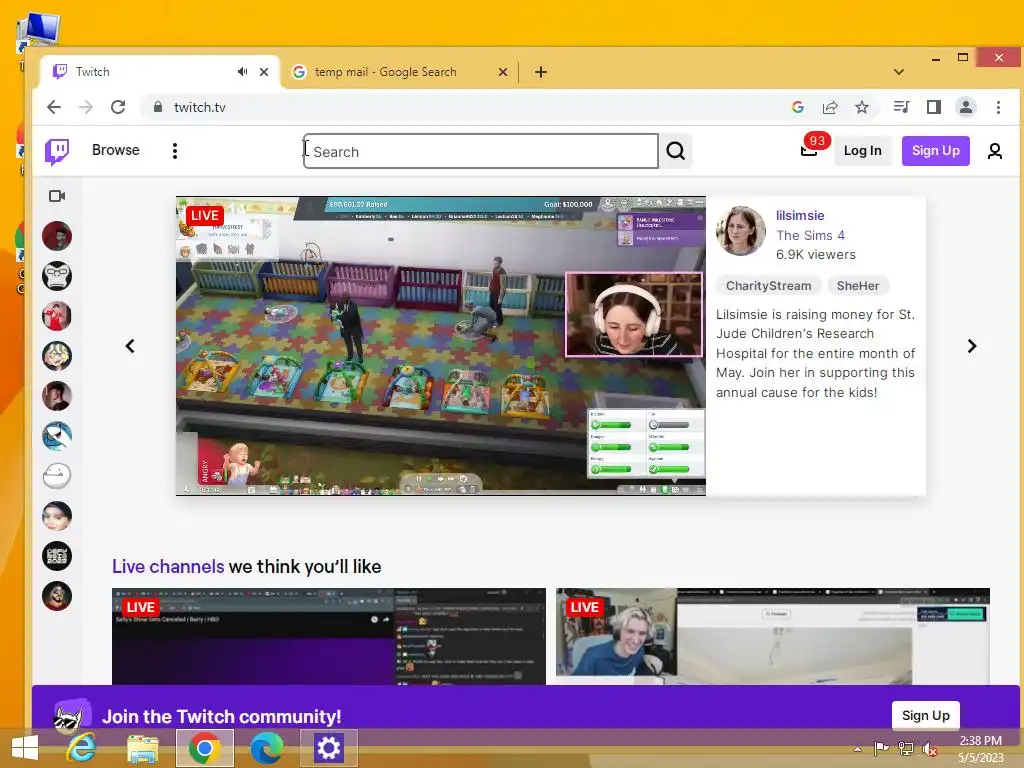Select the SheHer tag
Viewport: 1024px width, 768px height.
857,285
